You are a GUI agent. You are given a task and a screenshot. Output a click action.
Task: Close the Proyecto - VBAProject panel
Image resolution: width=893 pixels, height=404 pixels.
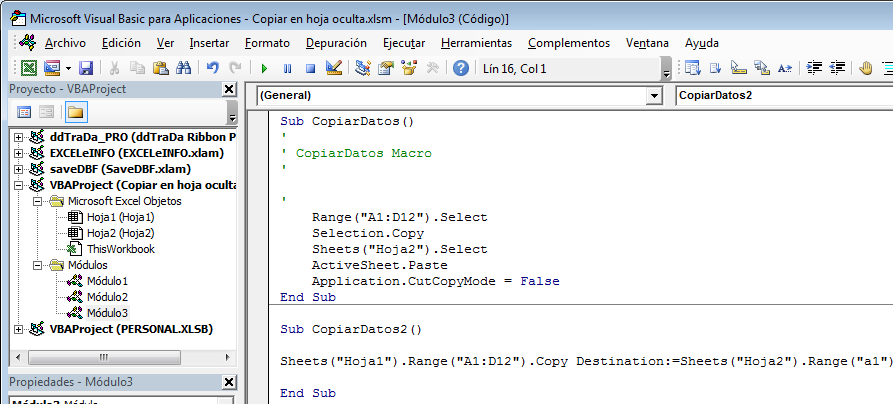click(x=228, y=89)
